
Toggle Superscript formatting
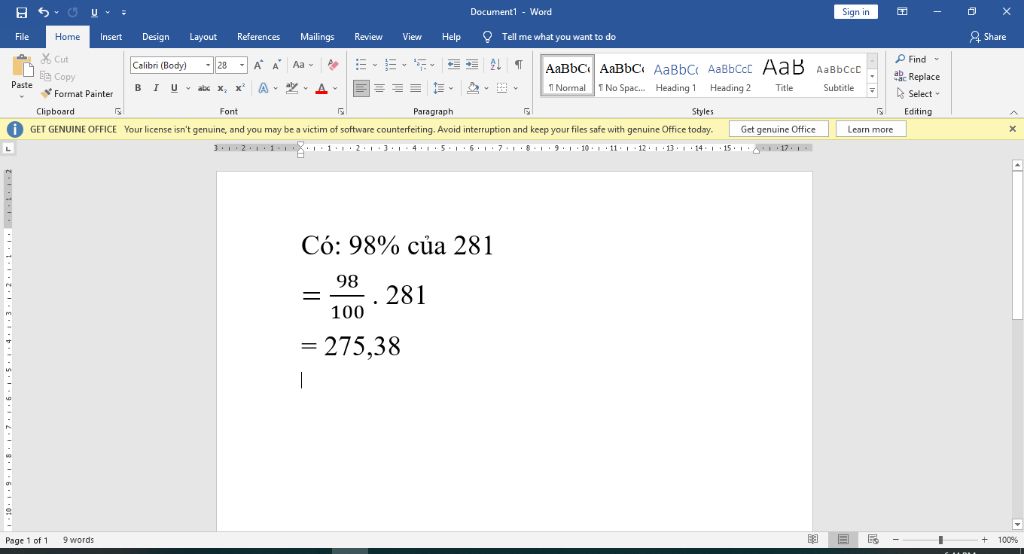click(240, 88)
